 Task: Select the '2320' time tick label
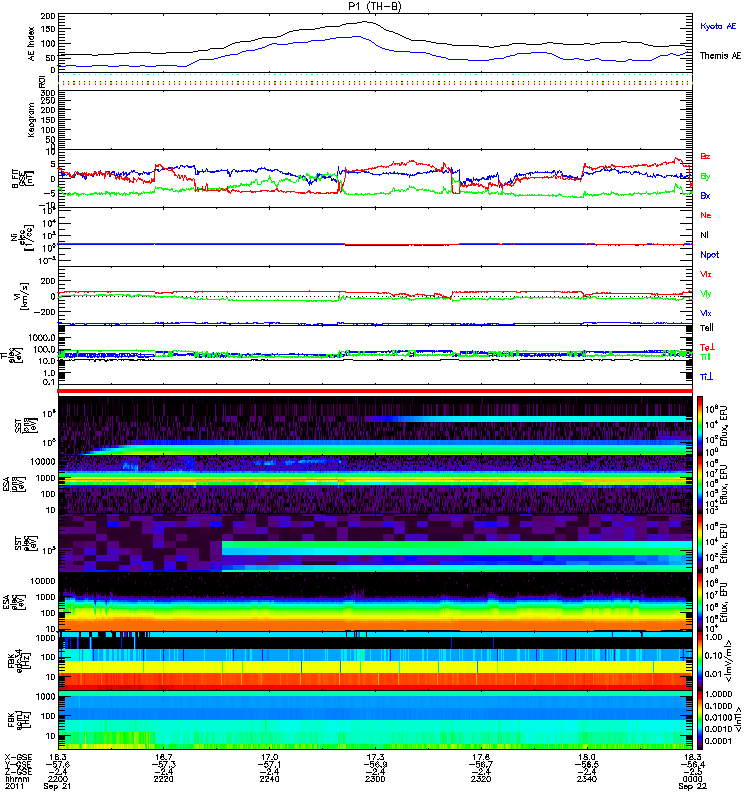click(481, 779)
